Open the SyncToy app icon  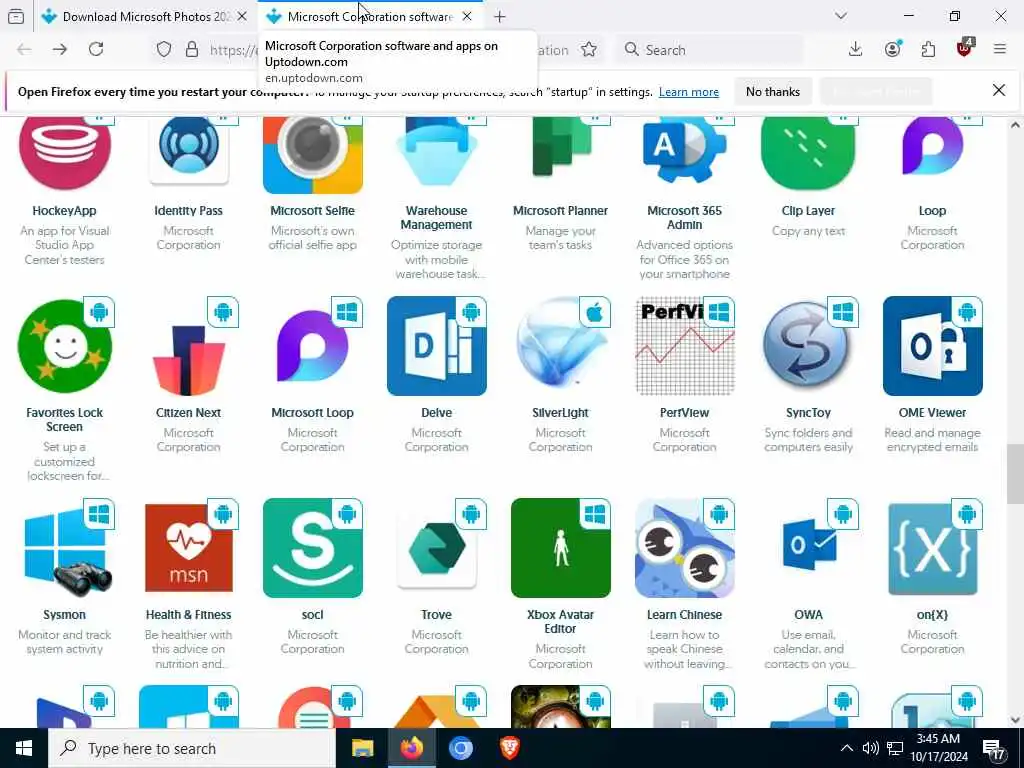pos(808,346)
